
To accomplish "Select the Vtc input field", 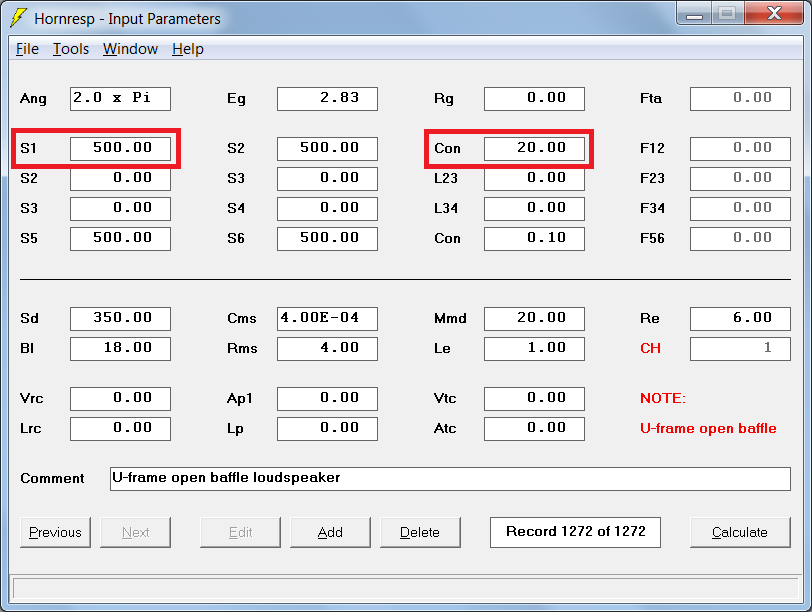I will point(534,399).
